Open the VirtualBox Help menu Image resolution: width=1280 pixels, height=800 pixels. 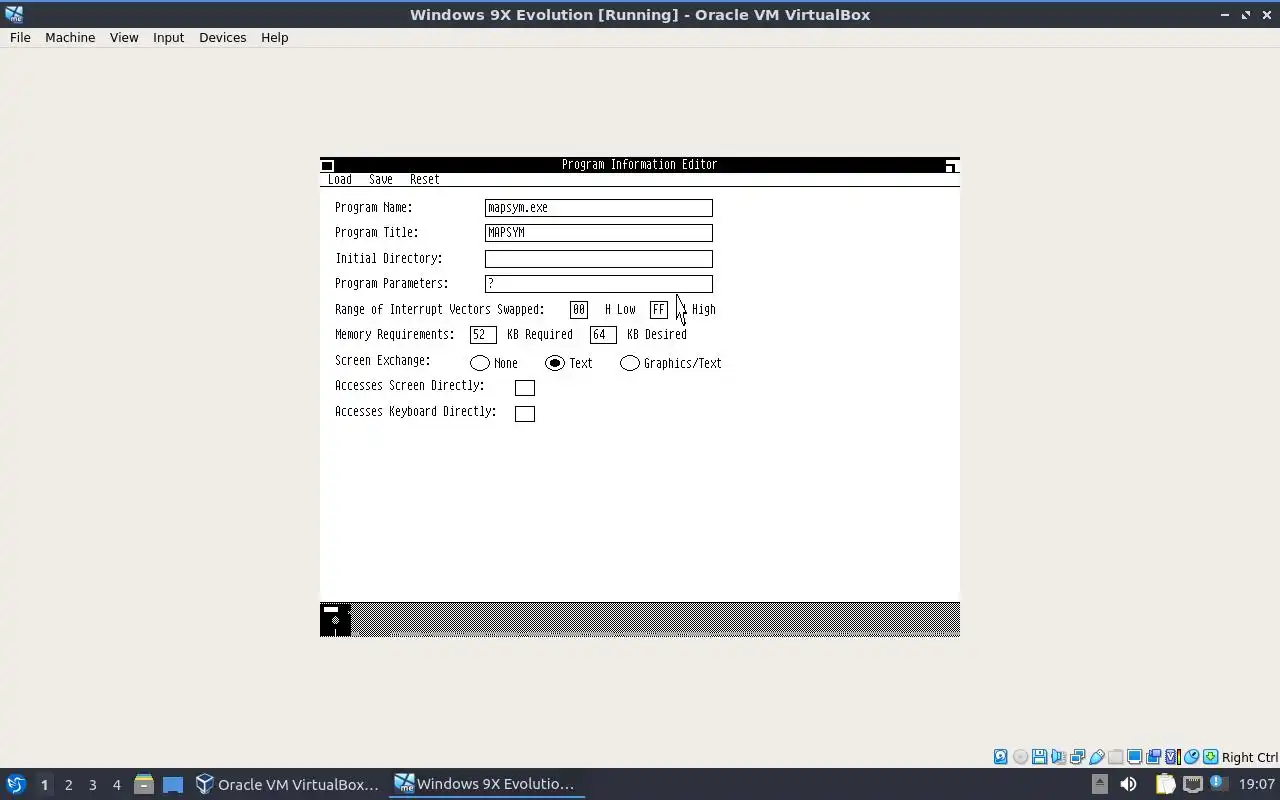coord(274,37)
